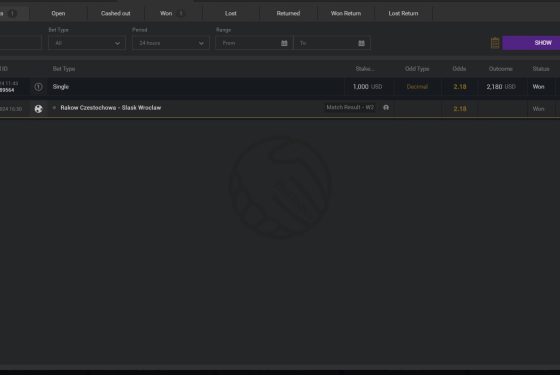This screenshot has height=375, width=560.
Task: Click the Range To date field
Action: click(x=332, y=43)
